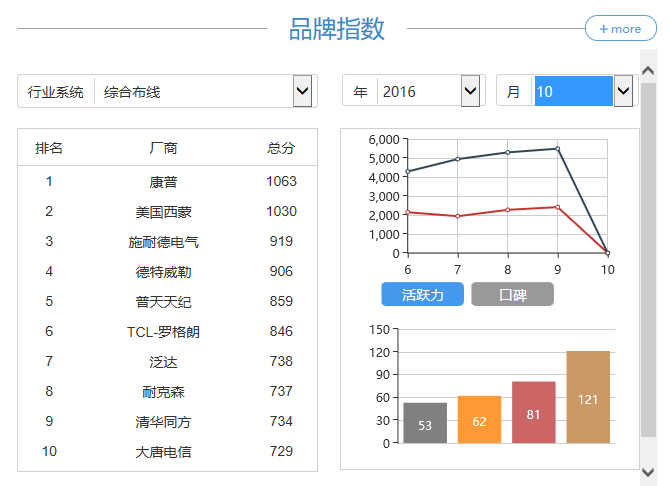Select vendor 德特威勒 in the table
This screenshot has height=486, width=670.
[163, 271]
